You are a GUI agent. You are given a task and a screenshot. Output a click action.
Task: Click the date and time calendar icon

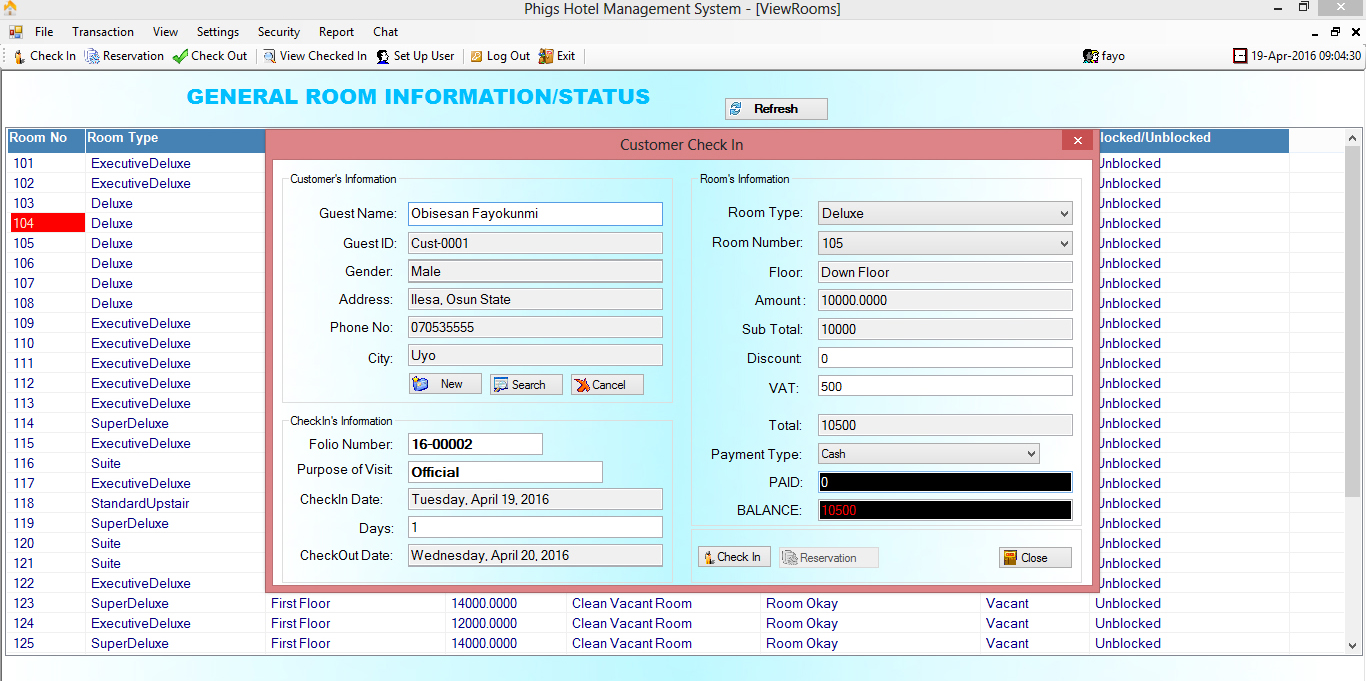pos(1240,56)
